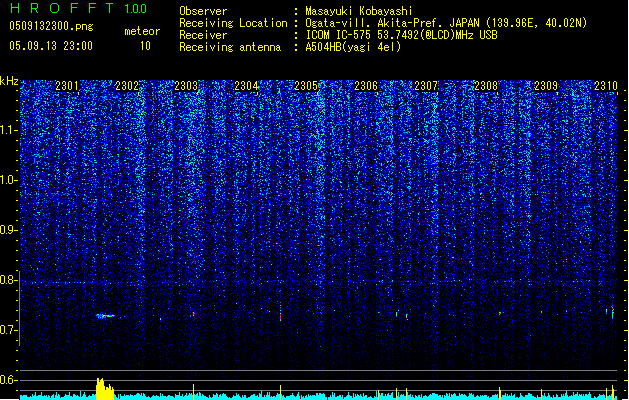Viewport: 629px width, 400px height.
Task: Click the 2310 time axis label
Action: (606, 85)
